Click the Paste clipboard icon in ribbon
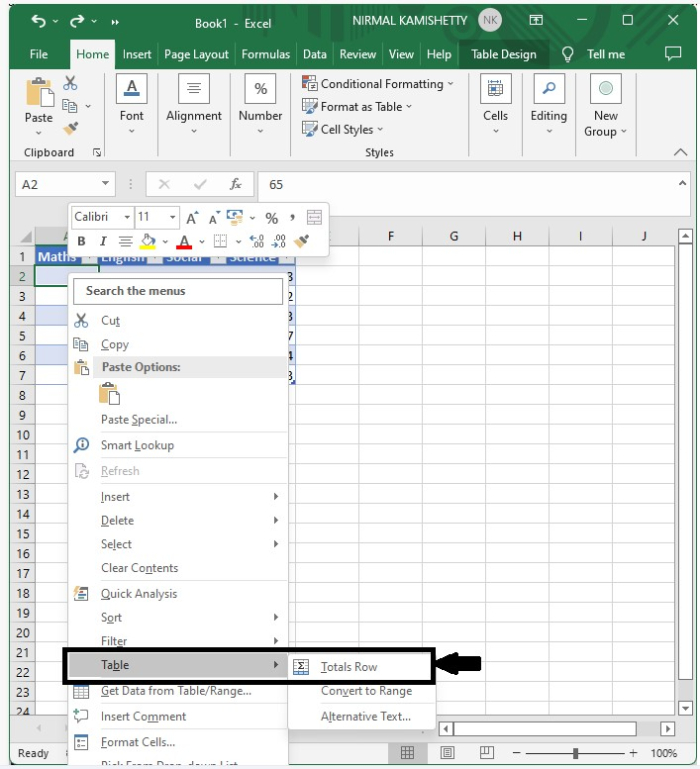The height and width of the screenshot is (769, 700). tap(39, 92)
